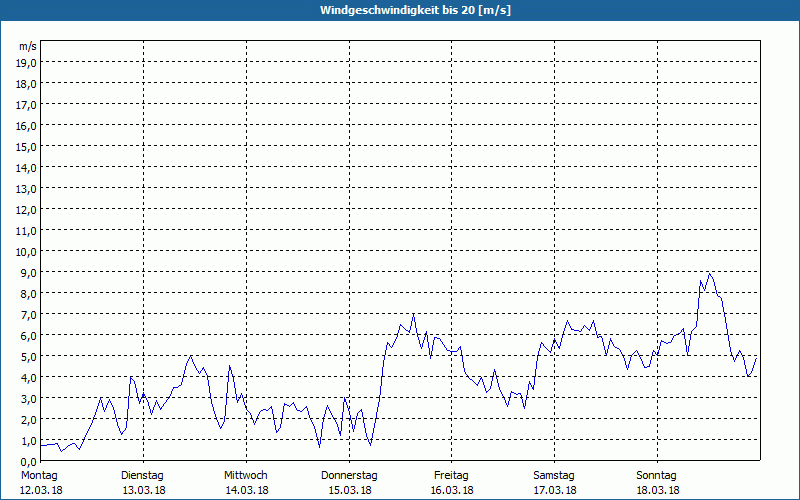Click the '17.03.18' date label

coord(555,490)
